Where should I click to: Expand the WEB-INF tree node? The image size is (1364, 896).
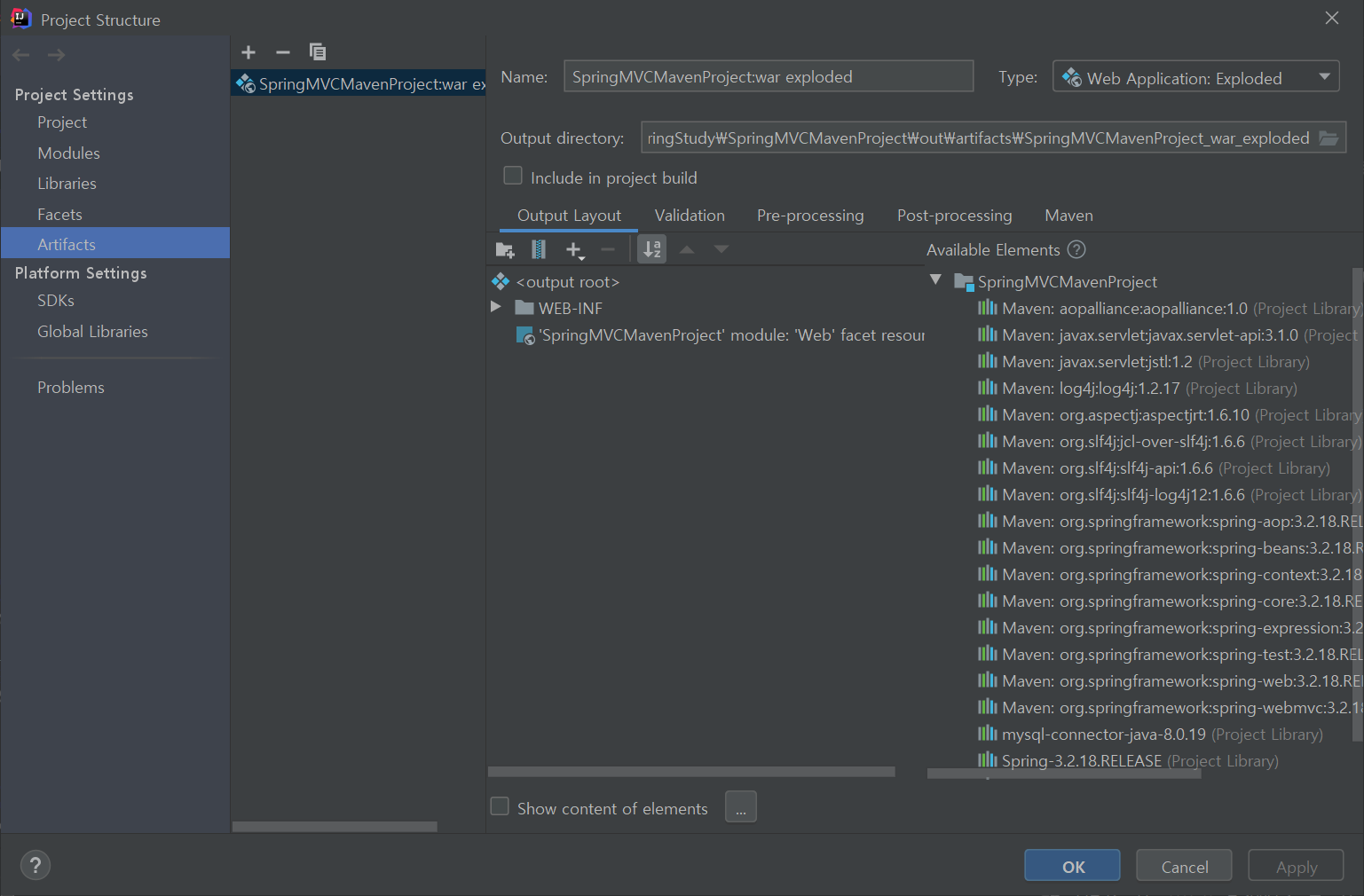[x=496, y=307]
